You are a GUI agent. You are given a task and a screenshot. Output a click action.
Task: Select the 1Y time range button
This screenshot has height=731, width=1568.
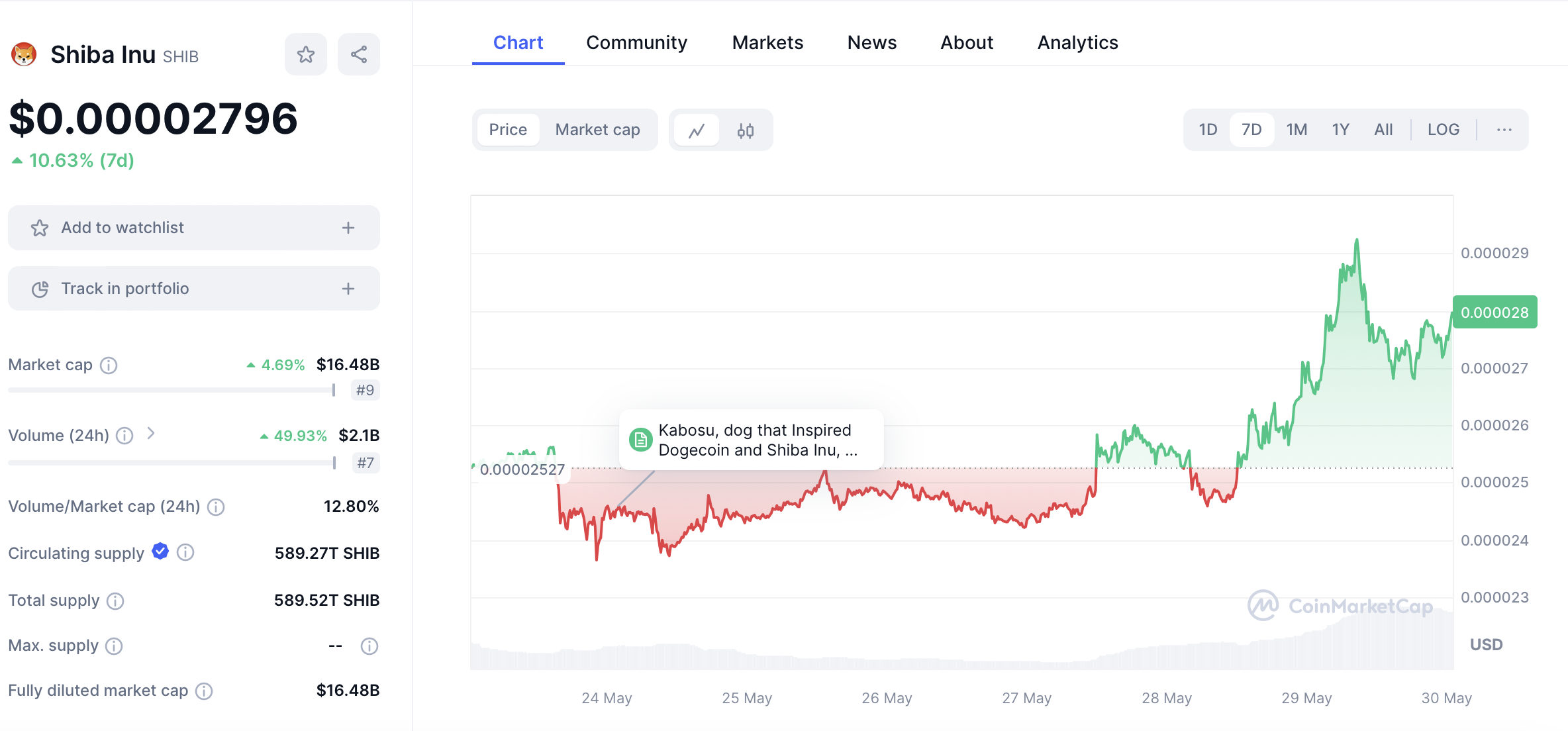(1340, 130)
